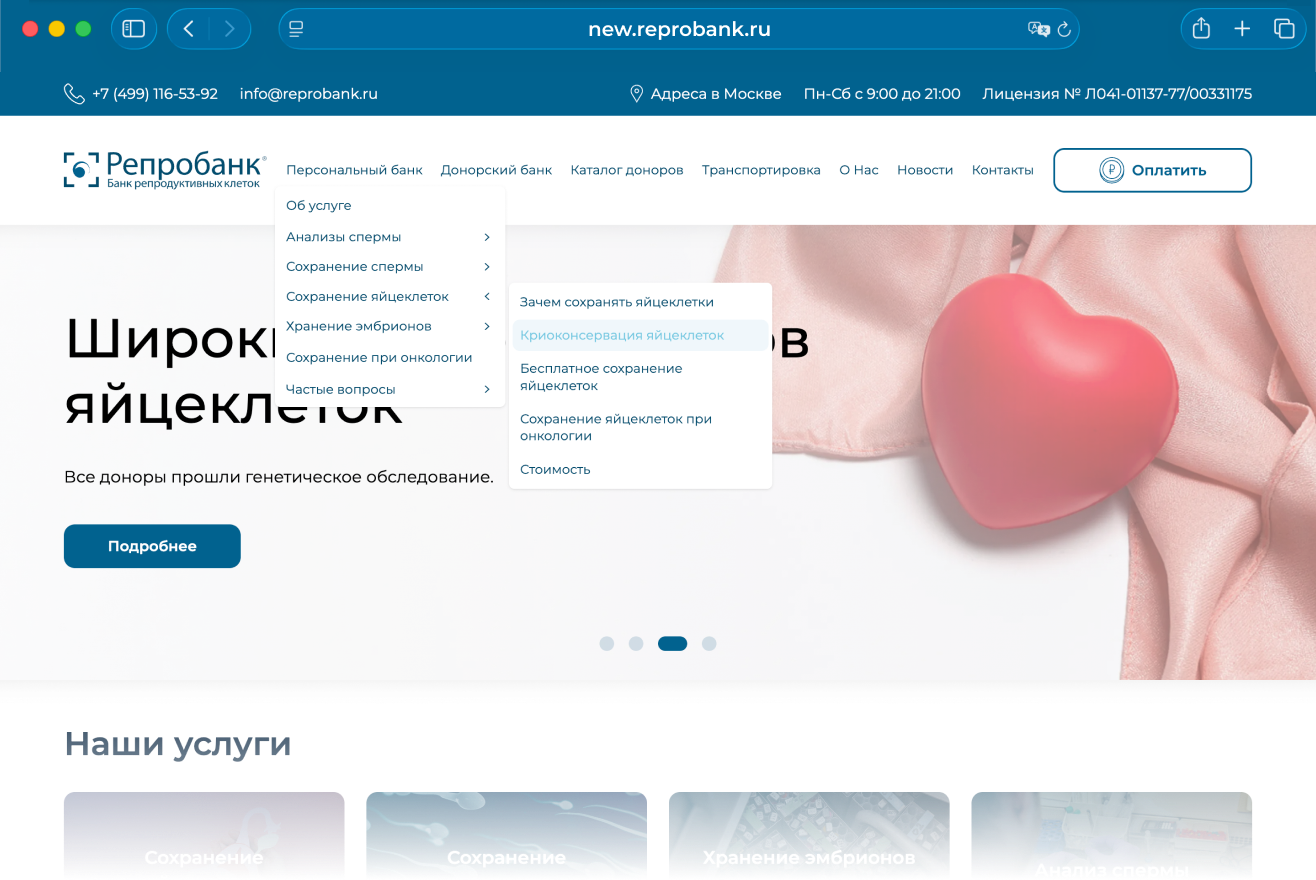The height and width of the screenshot is (880, 1316).
Task: Click the Пн-Сб с 9:00 до 21:00 hours text
Action: pos(882,94)
